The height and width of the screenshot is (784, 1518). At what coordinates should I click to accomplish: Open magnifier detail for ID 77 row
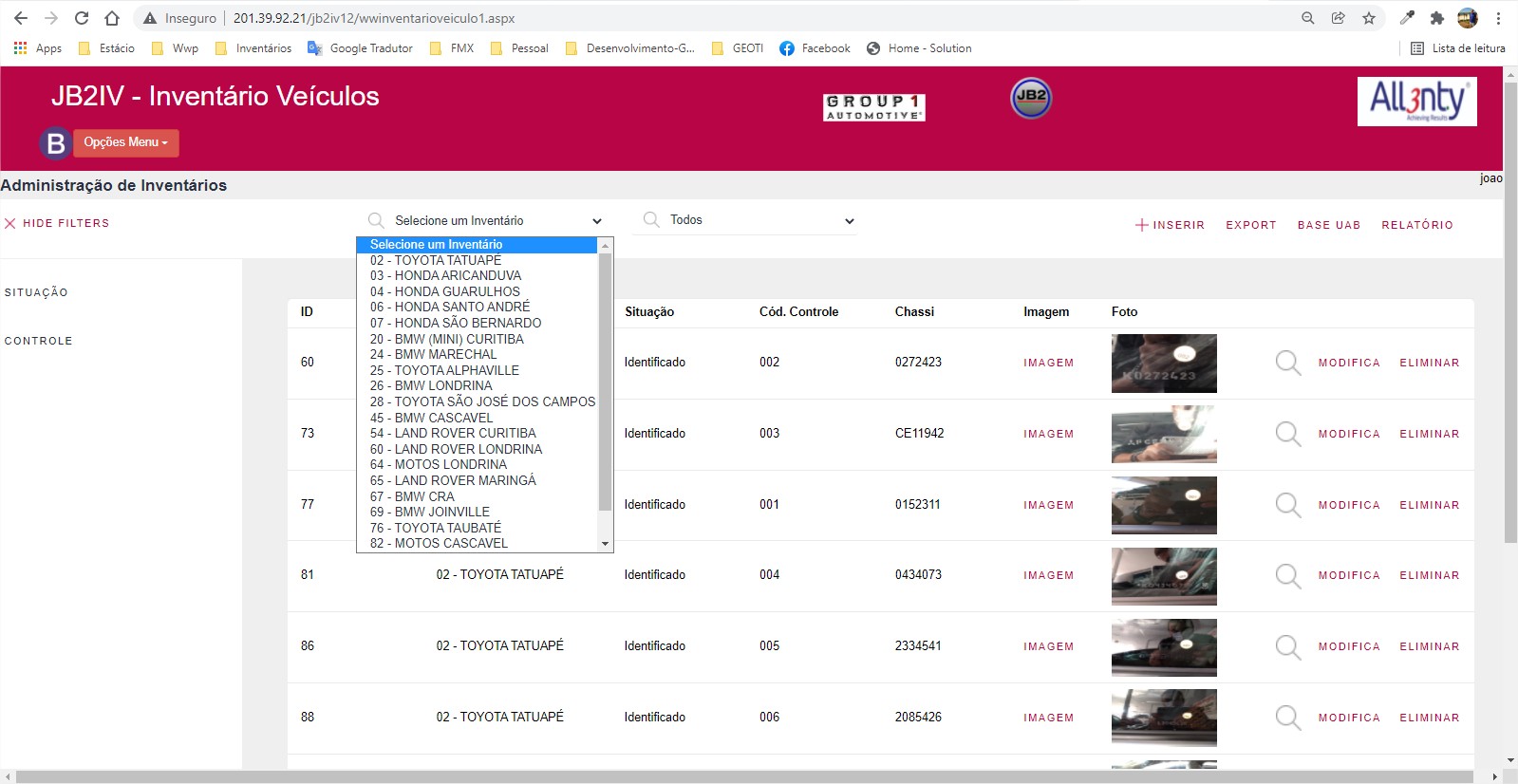(x=1288, y=505)
